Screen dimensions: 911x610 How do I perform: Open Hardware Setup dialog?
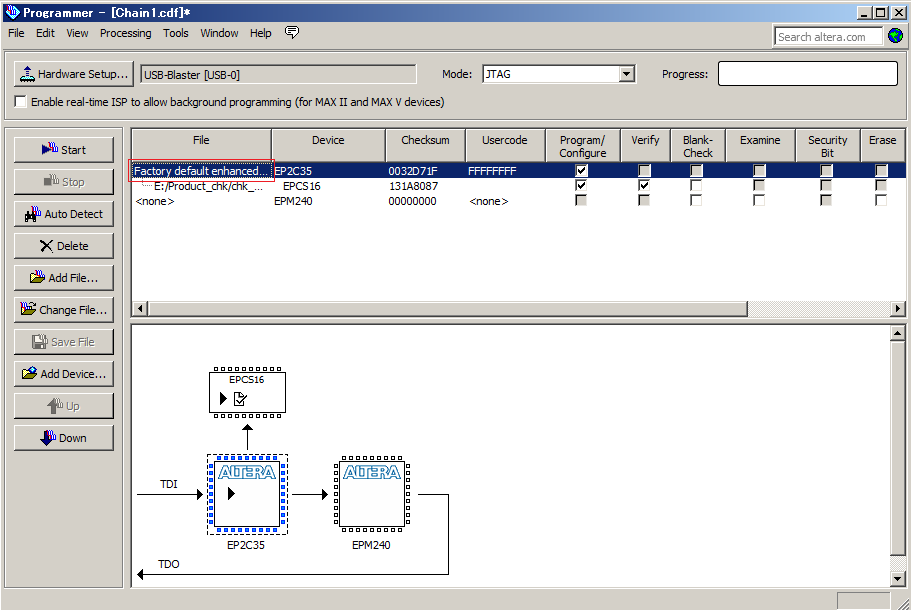click(74, 74)
